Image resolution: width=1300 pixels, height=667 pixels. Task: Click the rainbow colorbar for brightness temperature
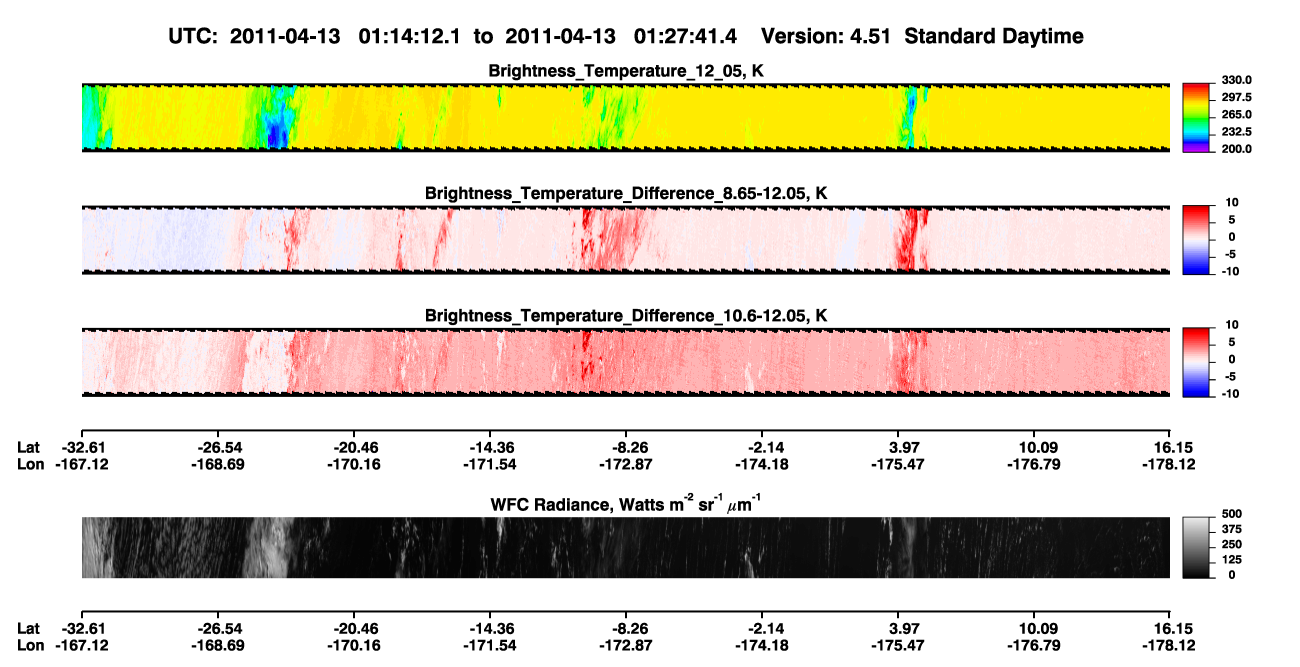[x=1197, y=117]
